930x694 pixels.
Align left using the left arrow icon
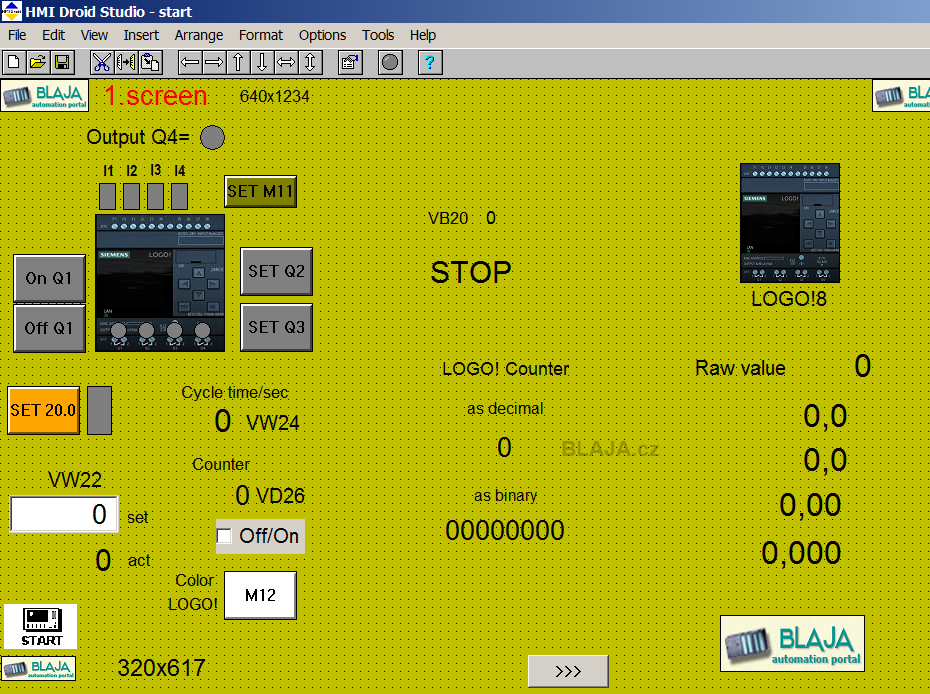click(190, 62)
